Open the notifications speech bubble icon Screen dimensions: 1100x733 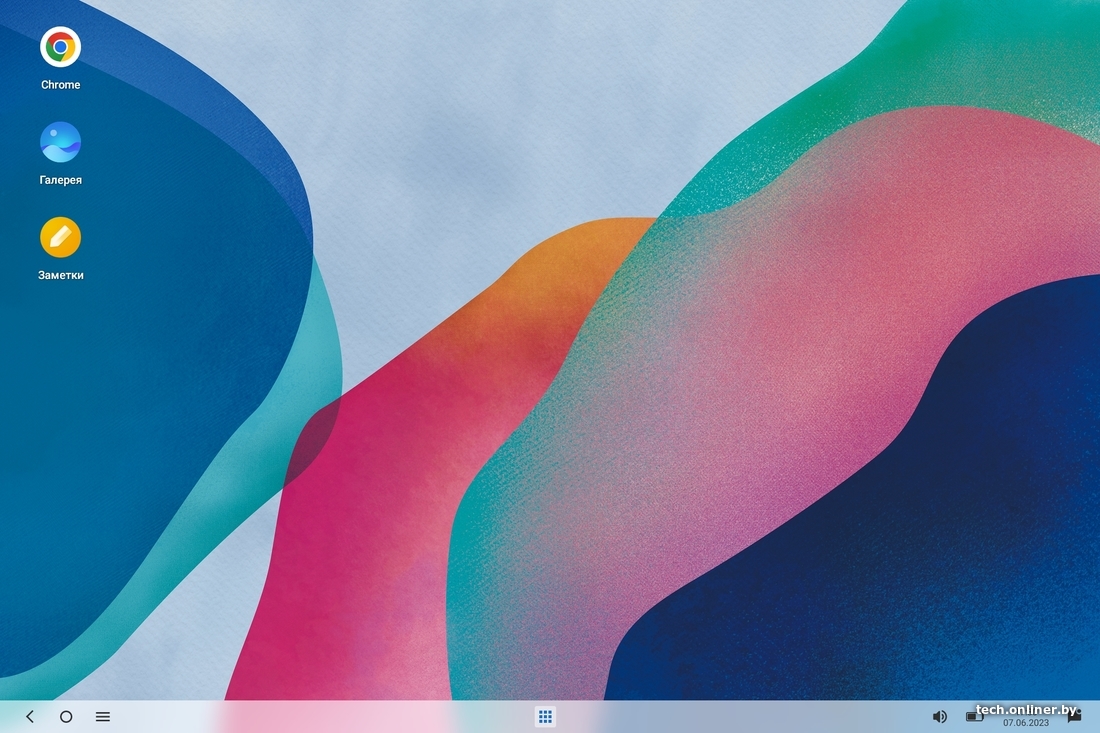tap(1075, 718)
